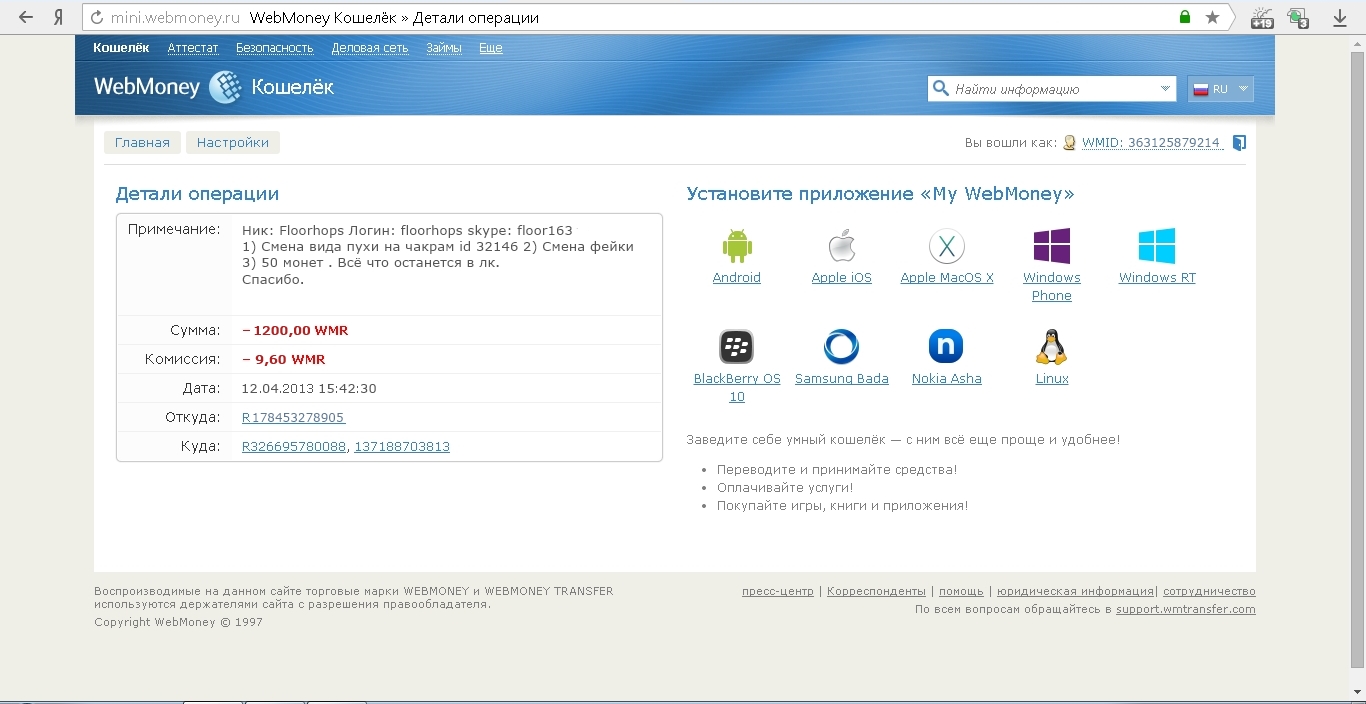Click the Android text link
Viewport: 1366px width, 704px height.
[x=737, y=278]
